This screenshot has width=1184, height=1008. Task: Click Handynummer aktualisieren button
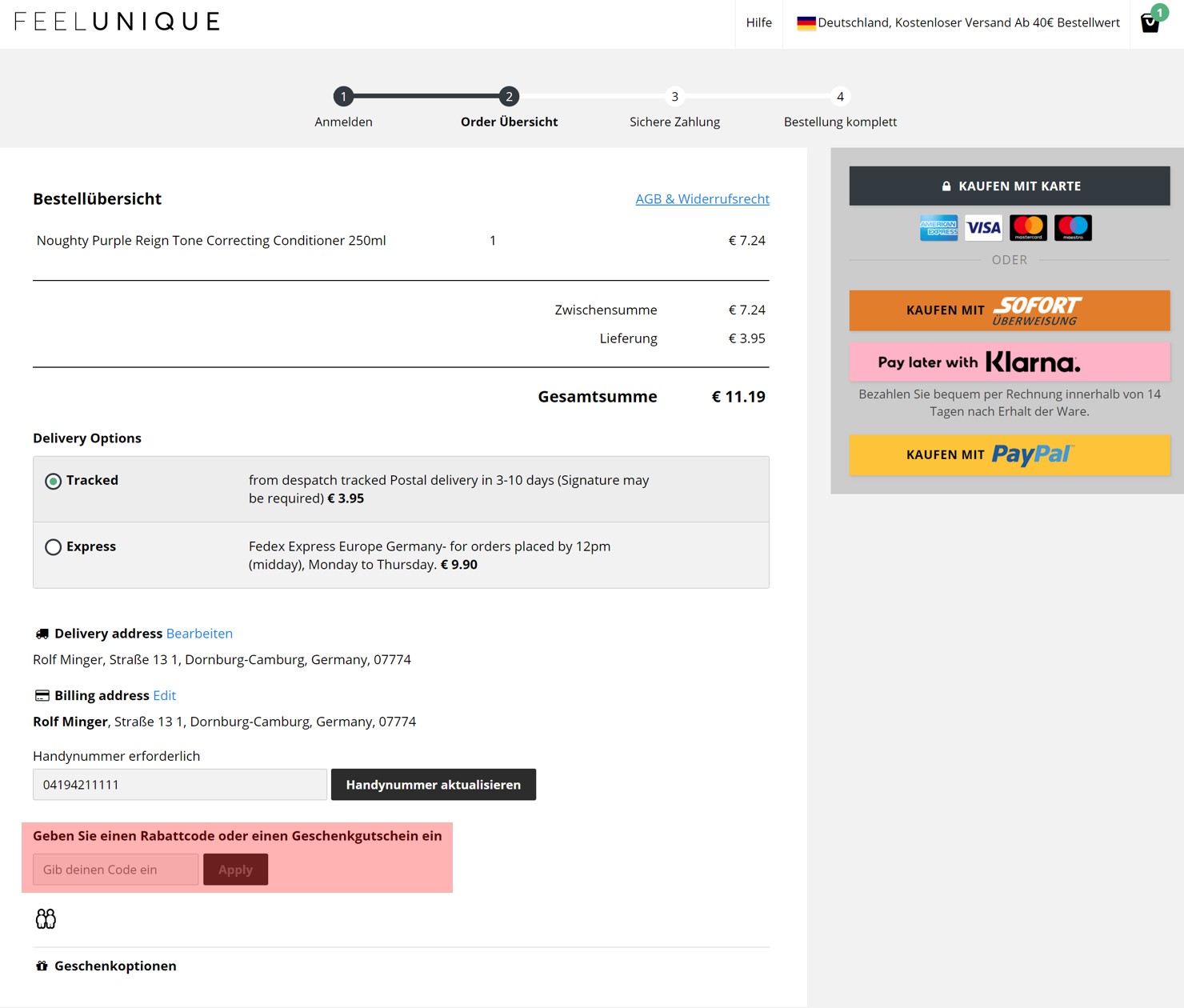(434, 785)
